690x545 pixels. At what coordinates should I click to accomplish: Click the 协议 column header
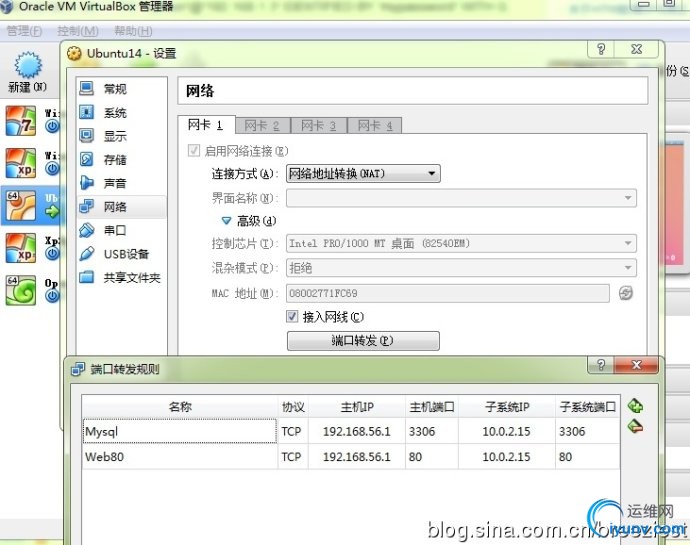click(293, 406)
